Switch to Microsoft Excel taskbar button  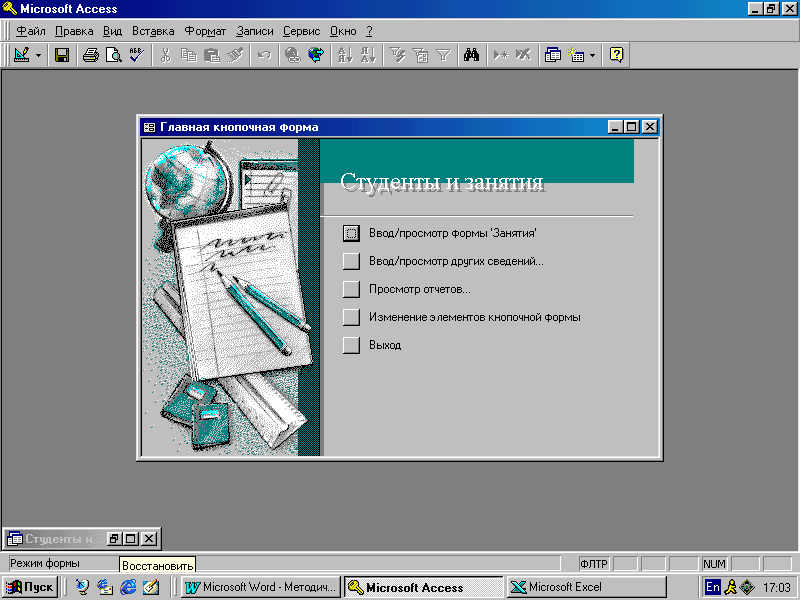587,587
